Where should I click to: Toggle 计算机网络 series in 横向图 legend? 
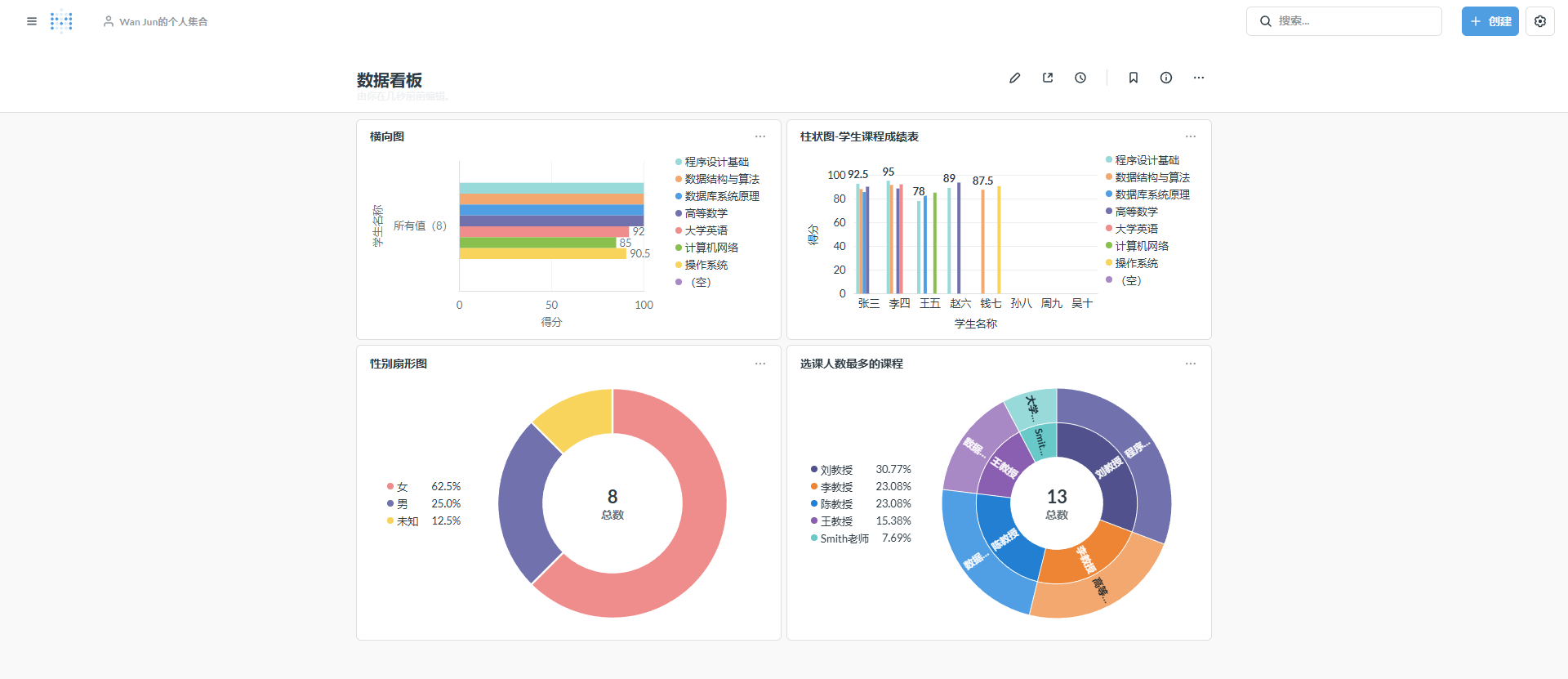point(710,248)
